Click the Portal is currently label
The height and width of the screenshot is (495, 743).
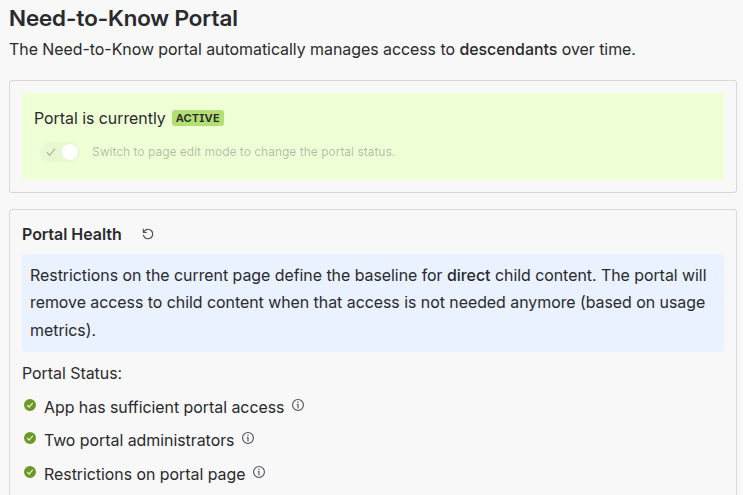pos(99,118)
